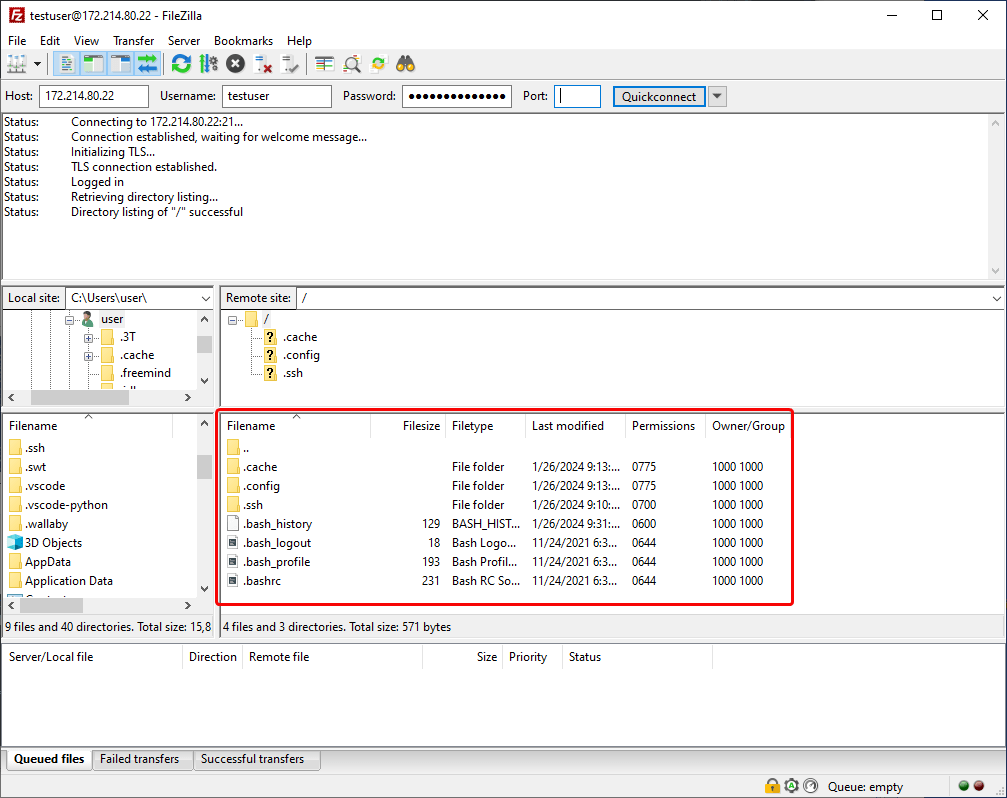Open the Bookmarks menu
The width and height of the screenshot is (1007, 798).
click(243, 40)
